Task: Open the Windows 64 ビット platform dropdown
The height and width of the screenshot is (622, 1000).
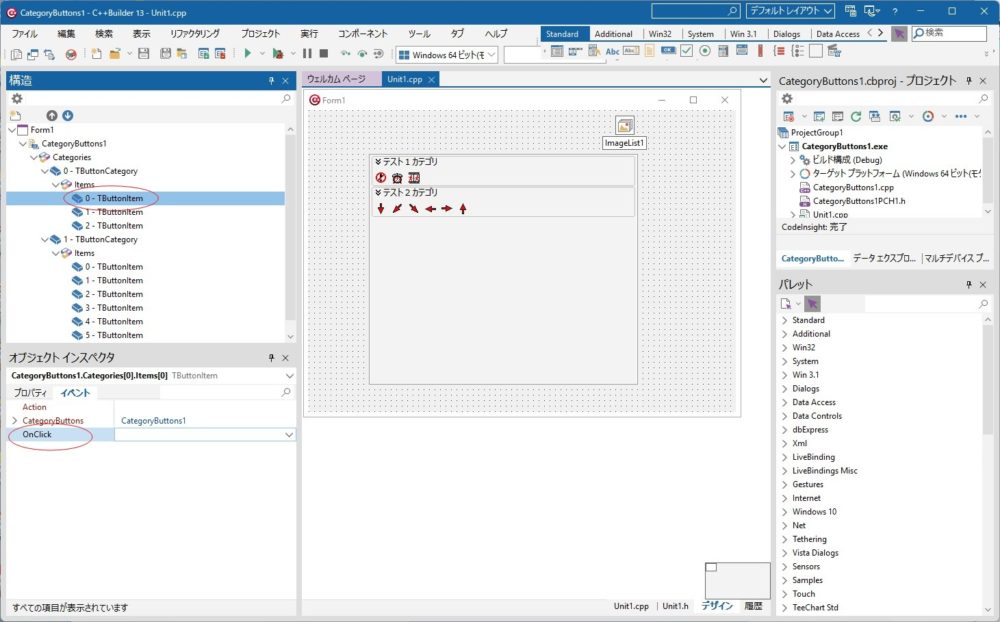Action: click(x=449, y=54)
